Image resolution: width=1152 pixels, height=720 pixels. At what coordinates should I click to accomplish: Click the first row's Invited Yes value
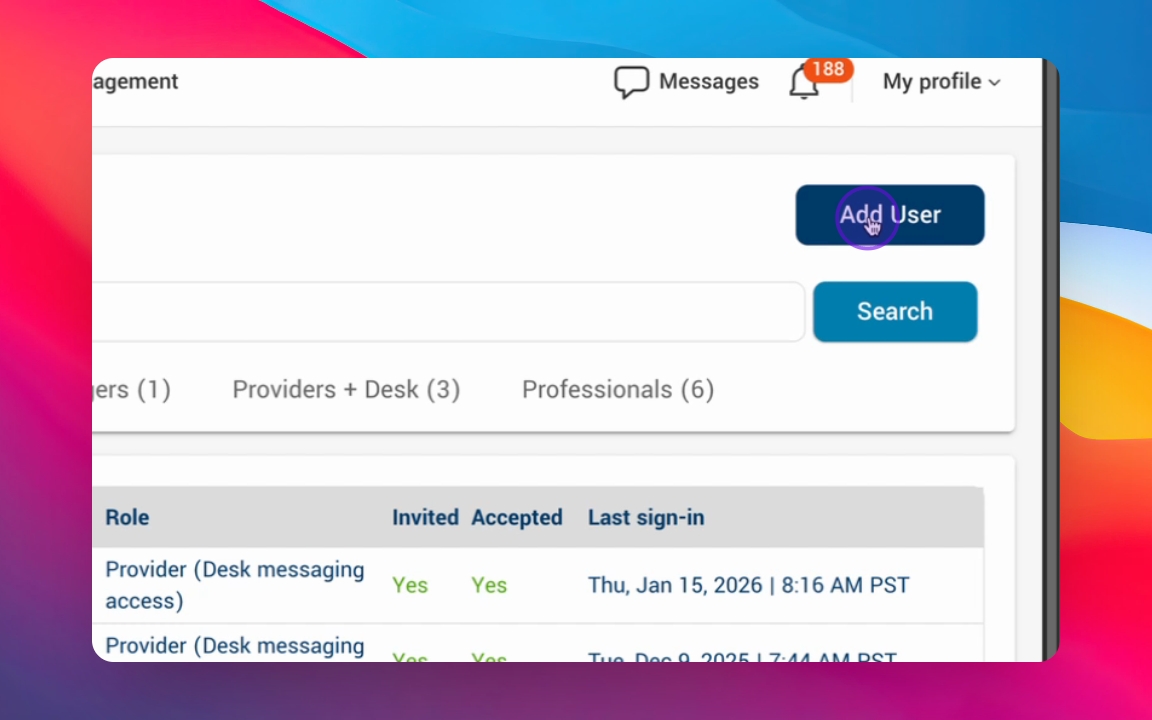point(410,585)
